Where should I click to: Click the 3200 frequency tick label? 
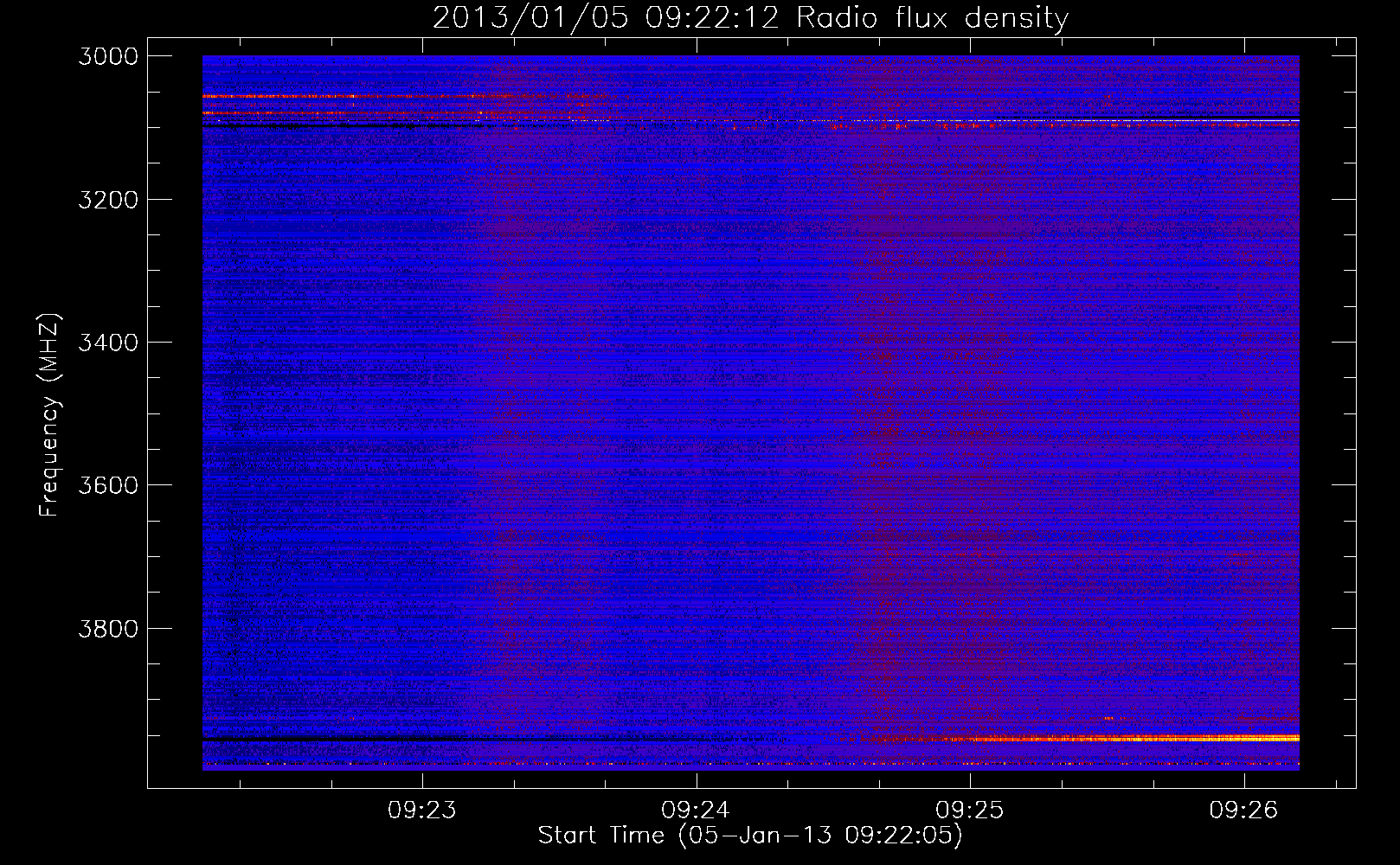(108, 200)
